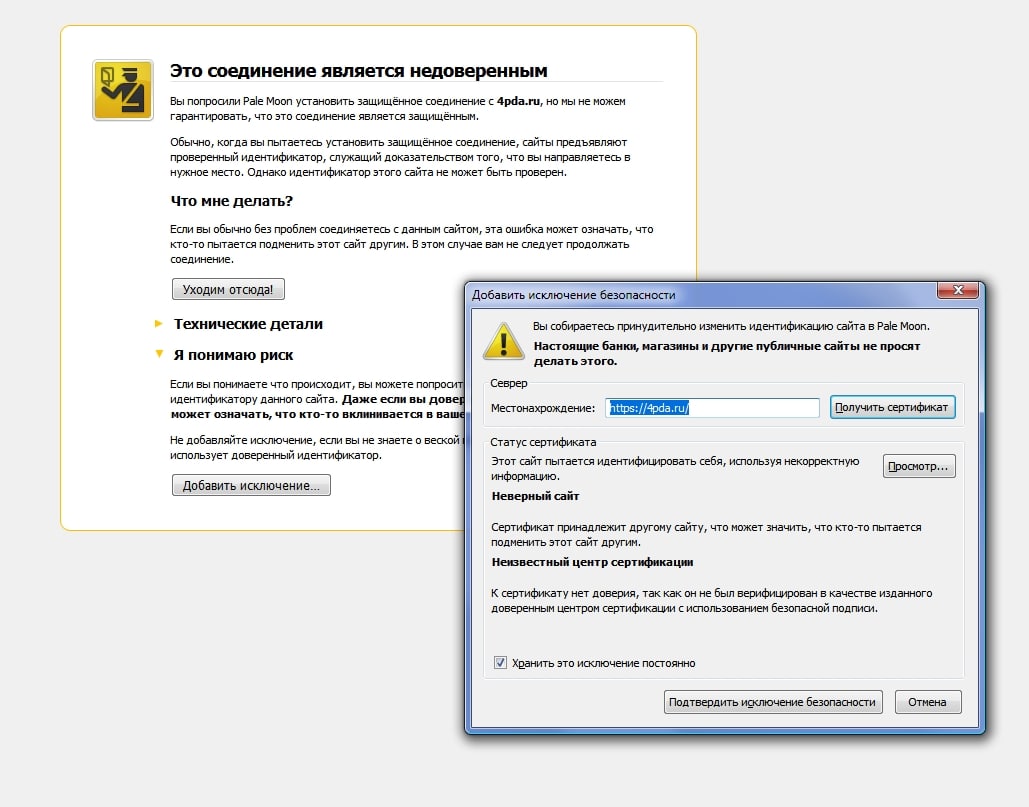
Task: Click 'Неизвестный центр сертификации' status text
Action: pos(592,562)
